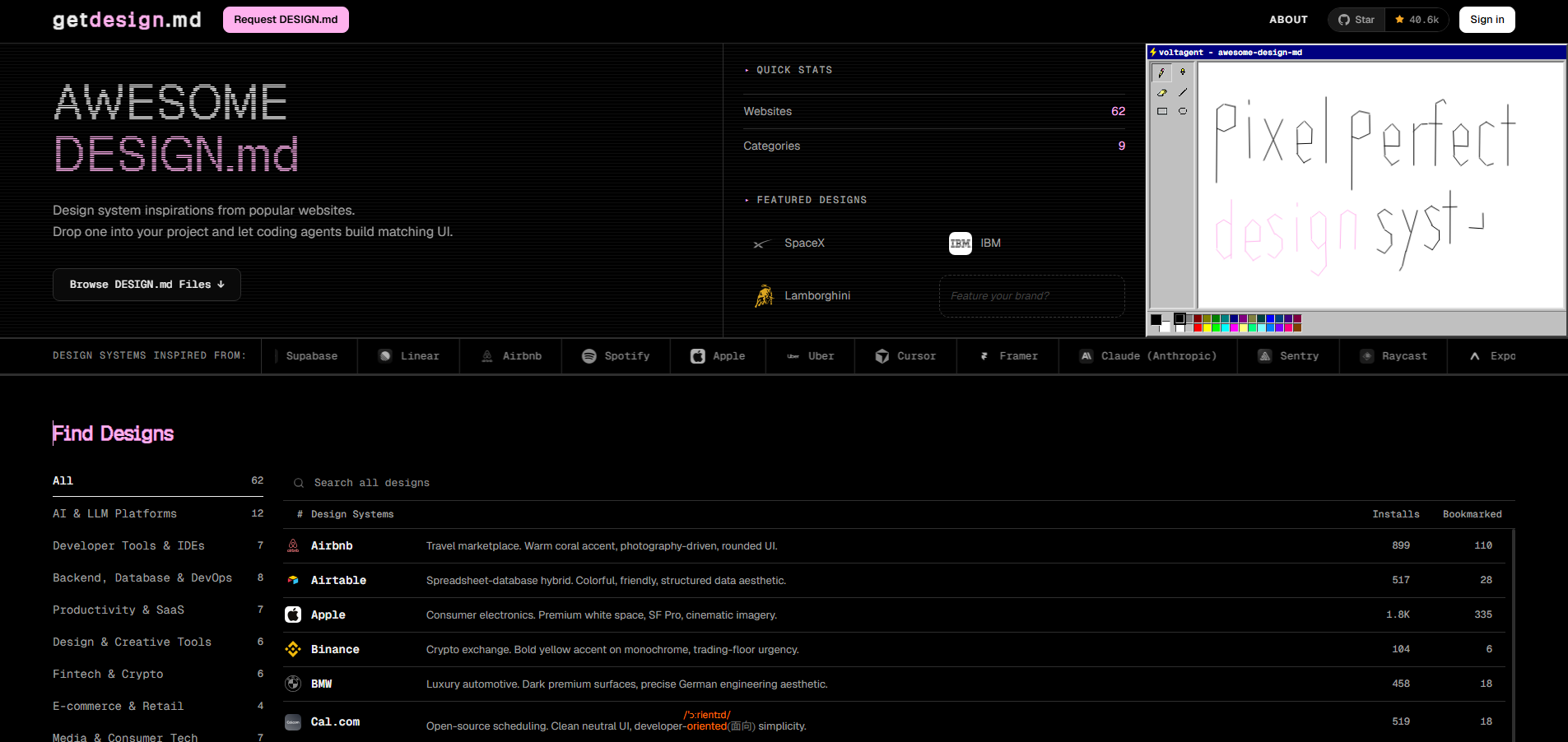Screen dimensions: 1568x742
Task: Pick the black swatch in paint palette
Action: [1179, 318]
